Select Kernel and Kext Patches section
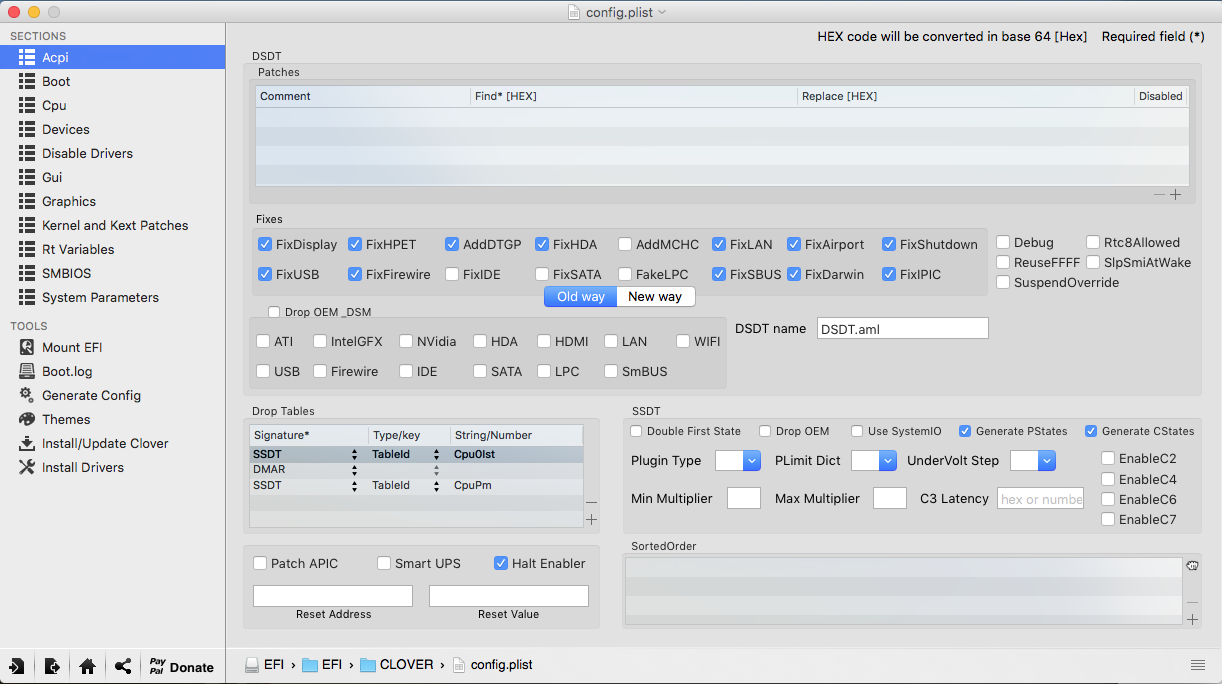 coord(114,225)
